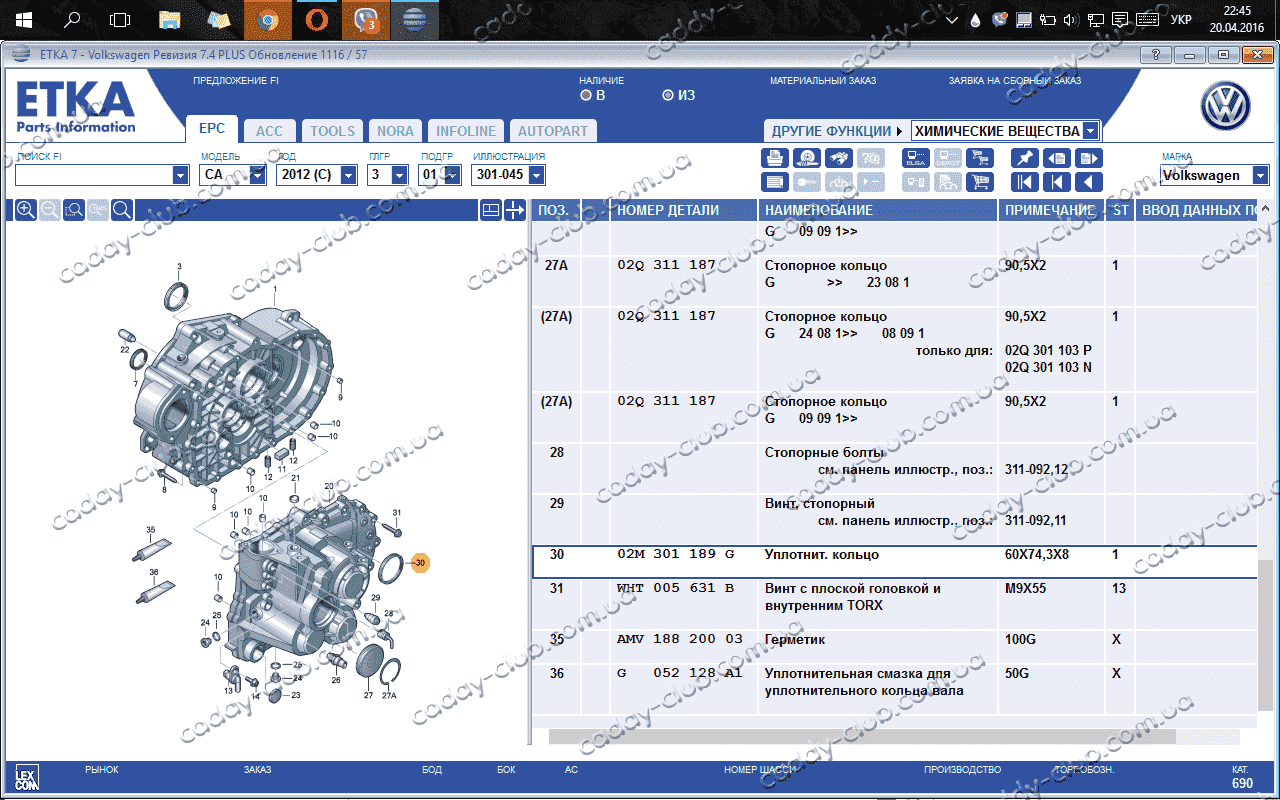Viewport: 1280px width, 800px height.
Task: Switch to the AUTOPART tab
Action: [553, 131]
